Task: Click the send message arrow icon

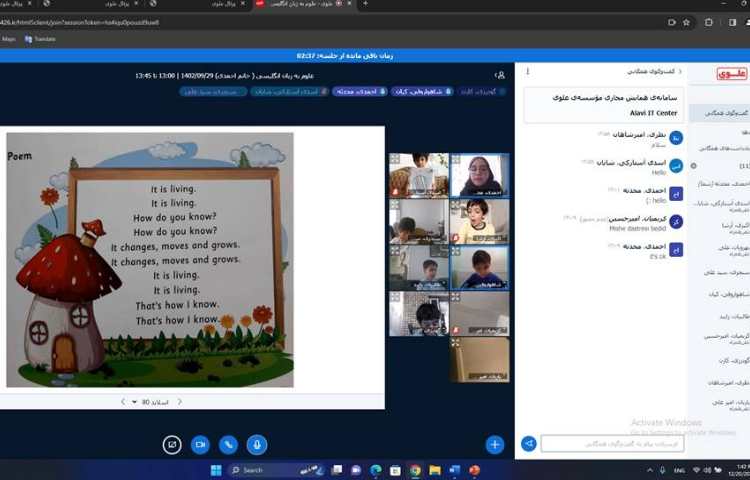Action: (529, 444)
